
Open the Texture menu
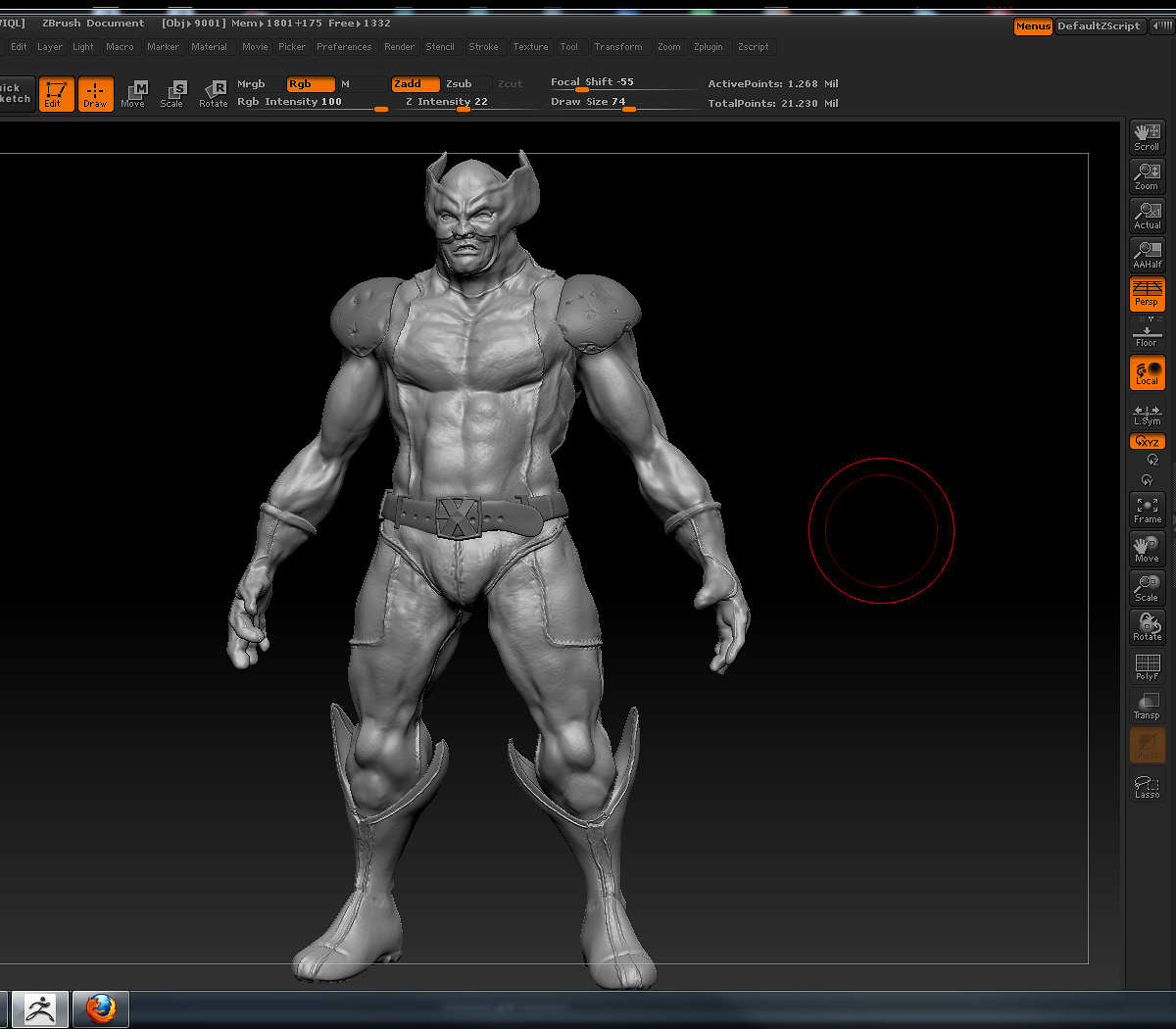point(530,47)
